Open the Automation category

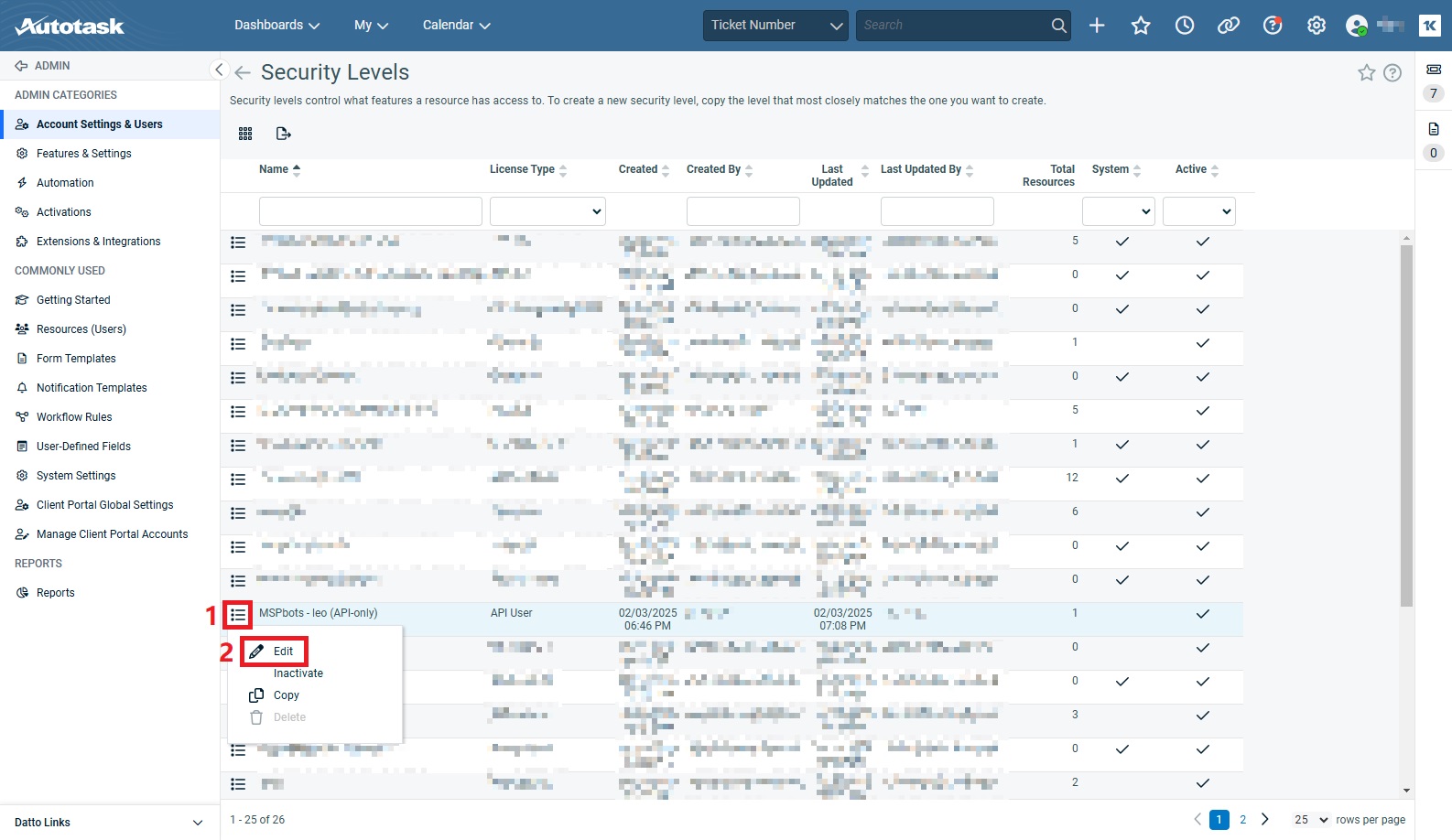click(x=65, y=183)
